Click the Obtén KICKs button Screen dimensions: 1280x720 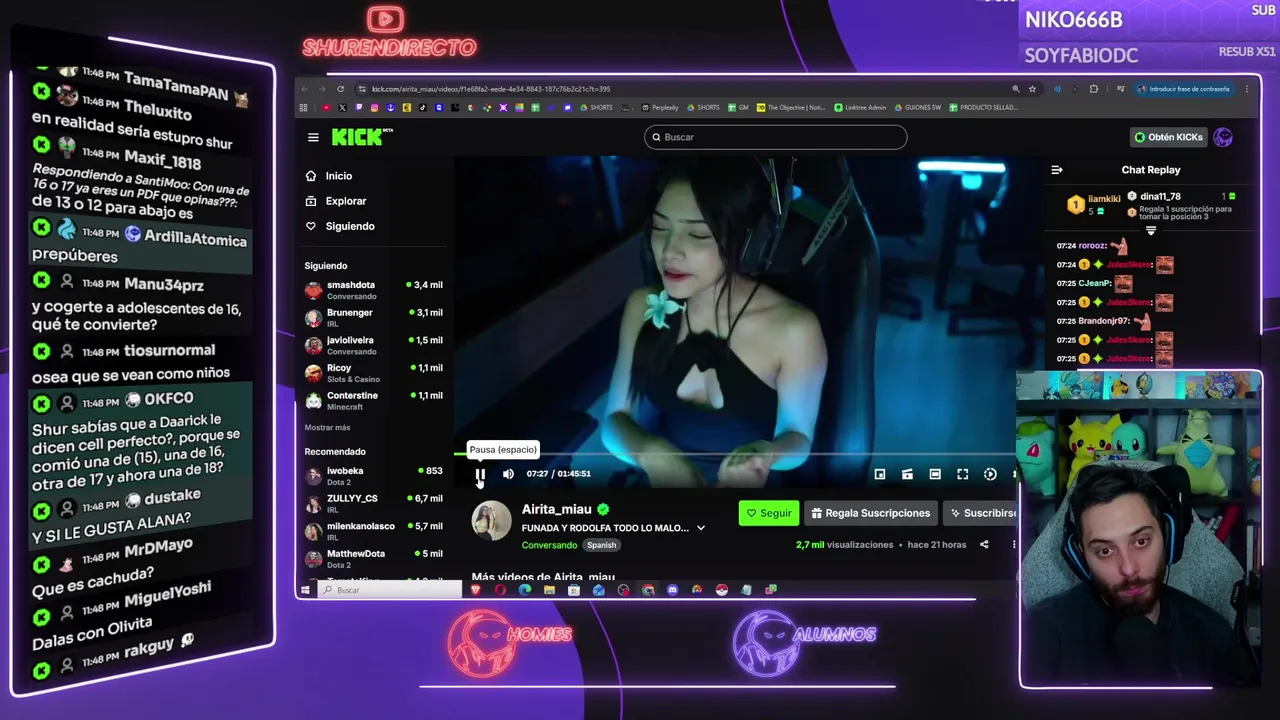[1168, 137]
